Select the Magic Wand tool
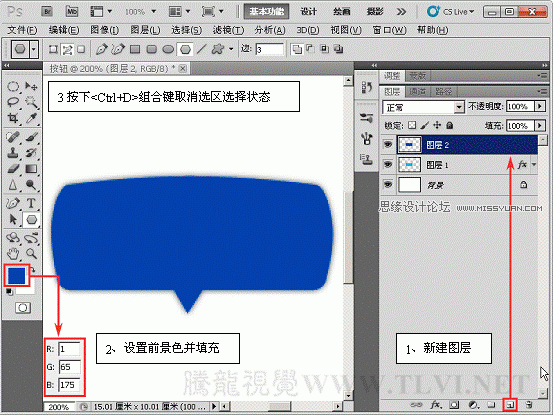553x415 pixels. click(x=31, y=102)
